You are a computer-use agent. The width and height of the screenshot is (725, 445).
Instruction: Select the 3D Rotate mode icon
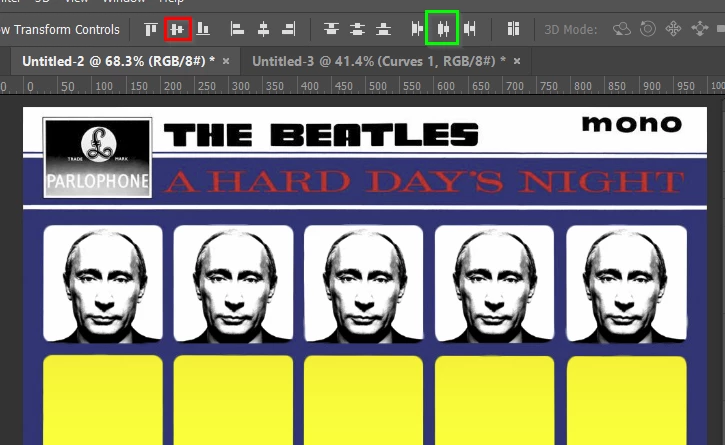tap(622, 29)
